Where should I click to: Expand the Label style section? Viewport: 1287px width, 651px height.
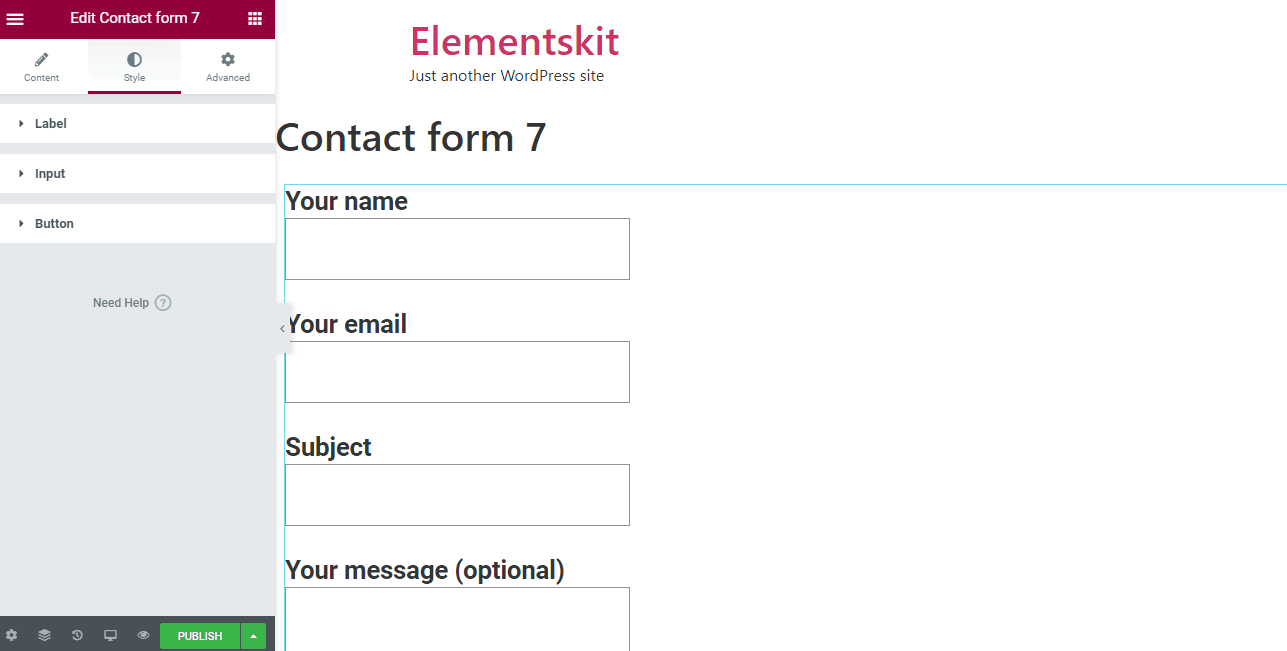137,124
